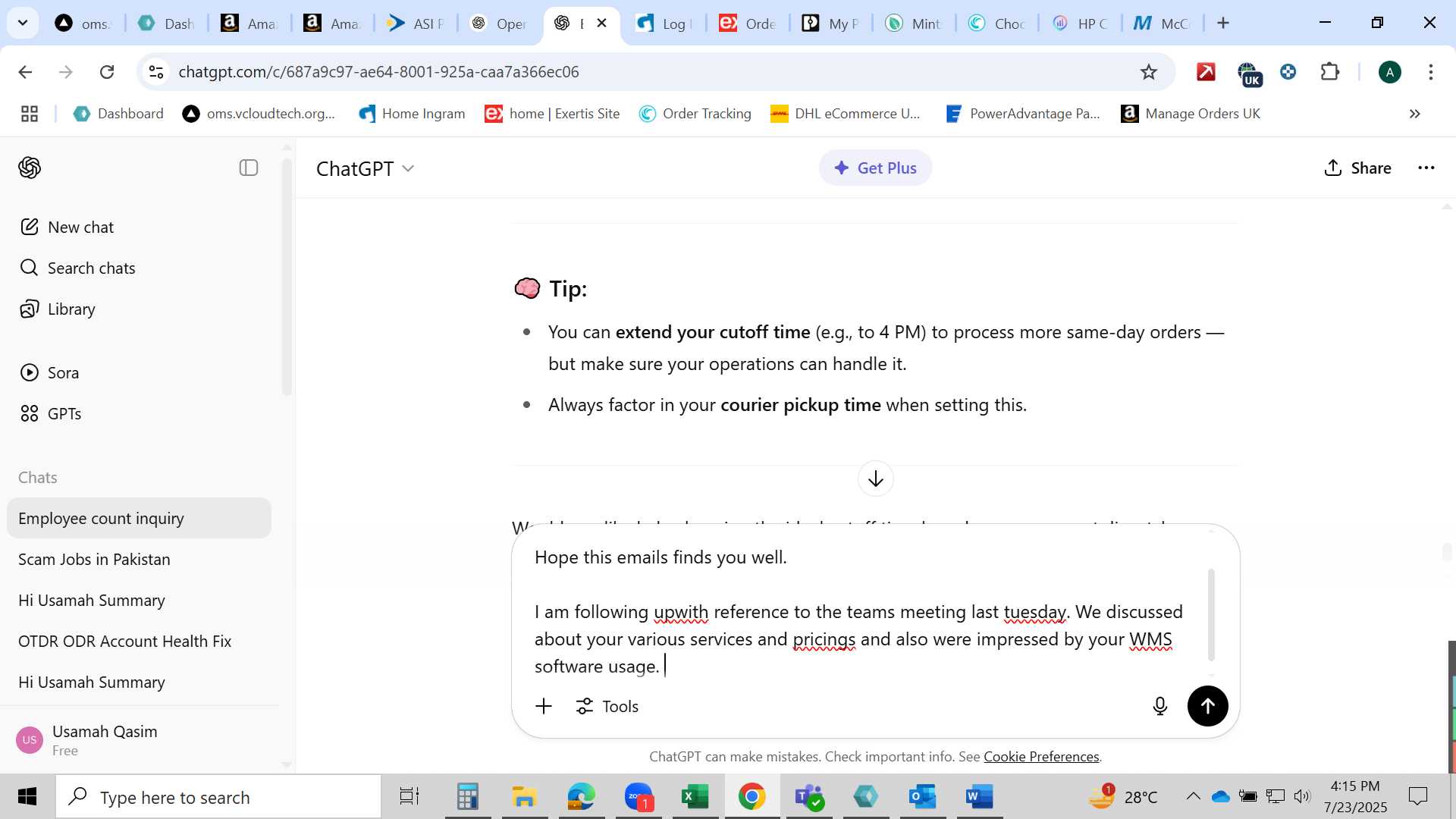Open the Chrome three-dot menu
1456x819 pixels.
pos(1430,72)
